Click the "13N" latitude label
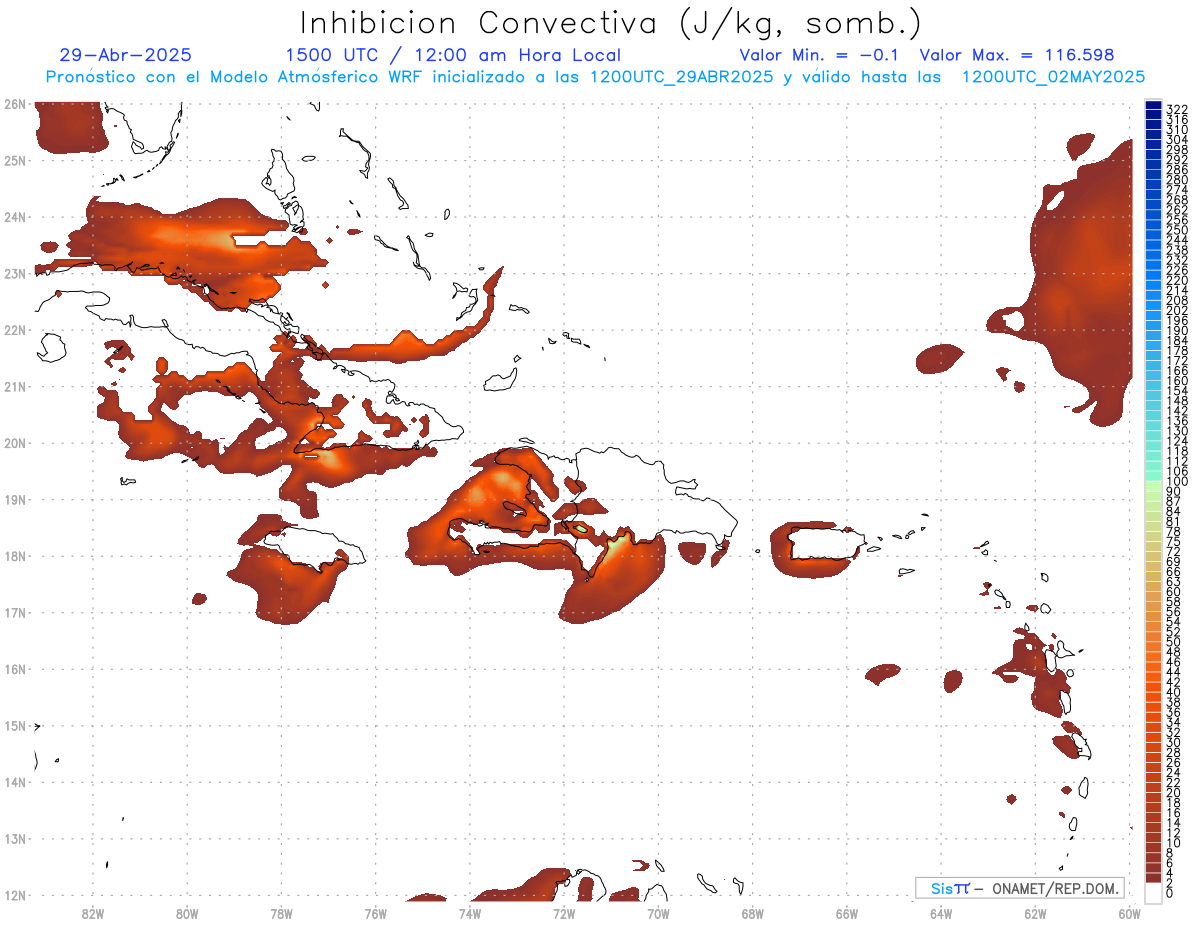This screenshot has width=1200, height=927. 15,838
